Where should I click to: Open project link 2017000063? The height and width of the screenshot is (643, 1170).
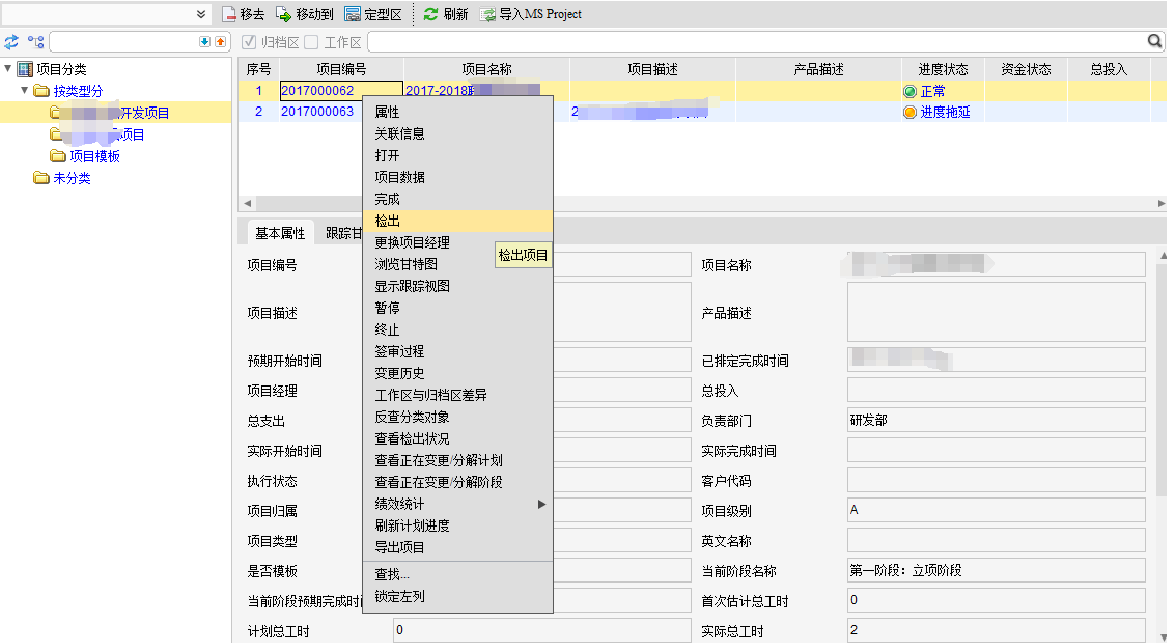tap(317, 112)
